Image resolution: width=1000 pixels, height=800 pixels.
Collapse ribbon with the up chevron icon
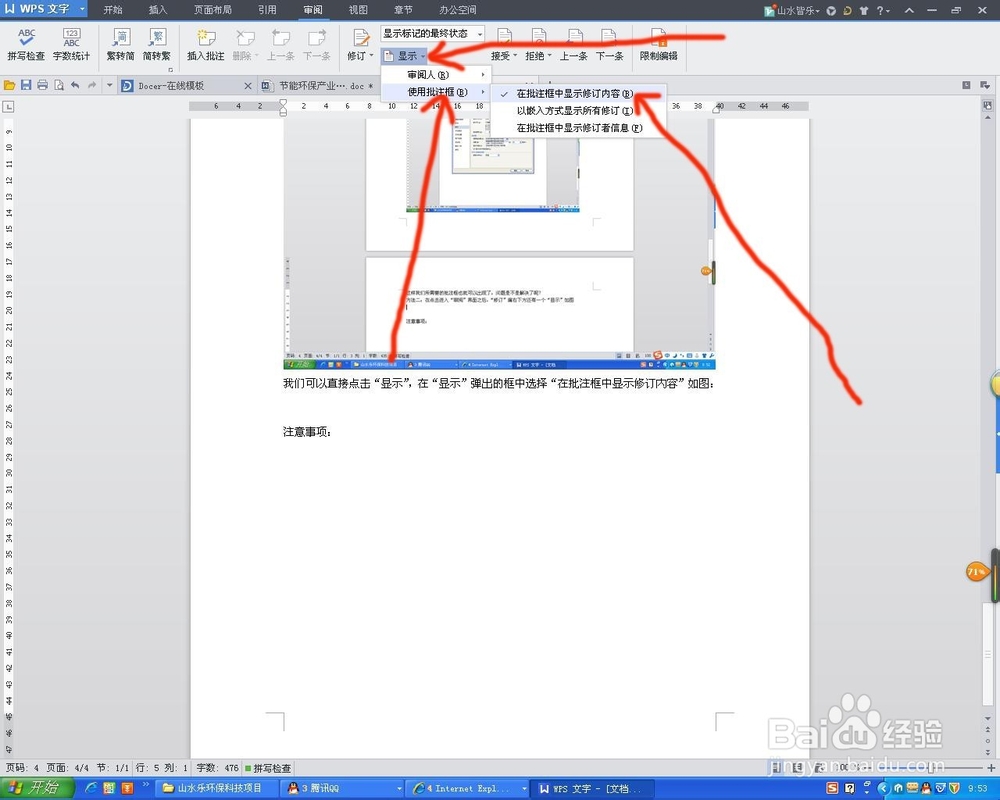coord(909,10)
